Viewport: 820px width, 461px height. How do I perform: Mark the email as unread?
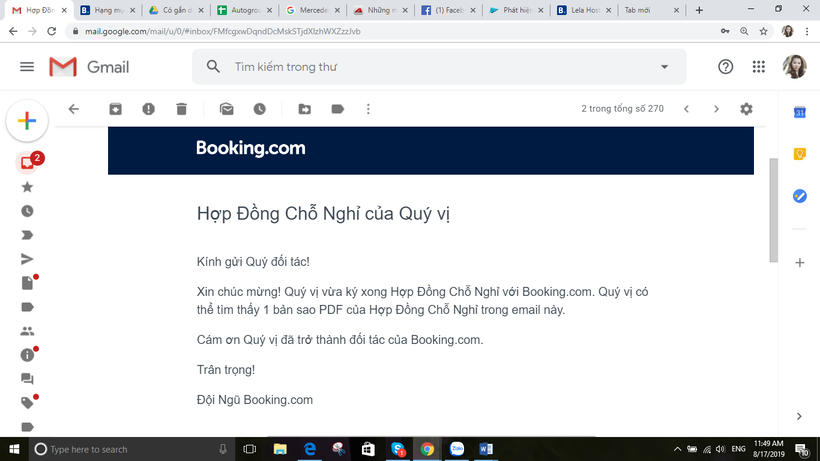226,109
